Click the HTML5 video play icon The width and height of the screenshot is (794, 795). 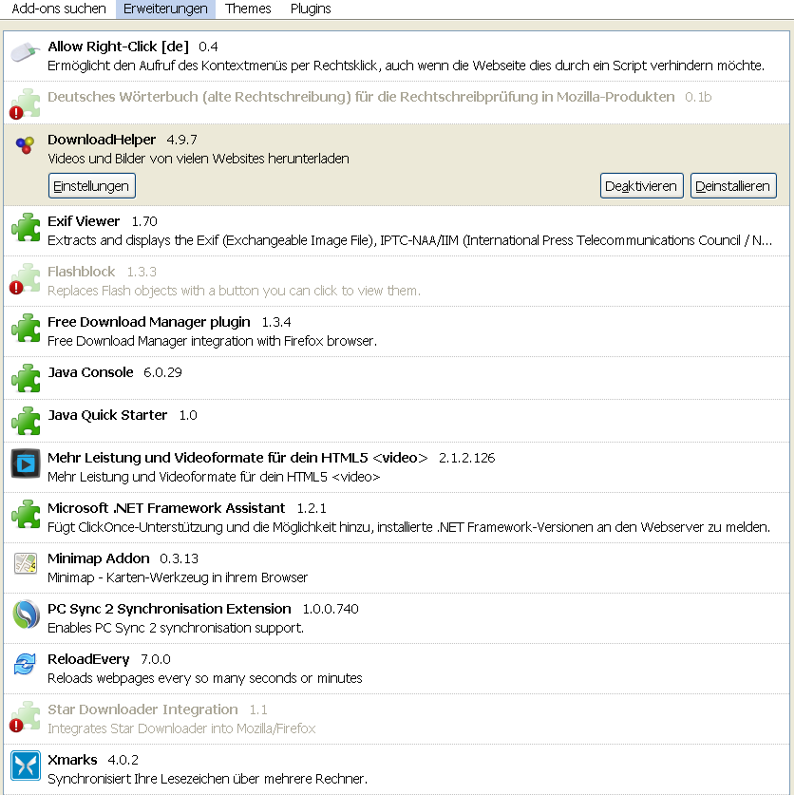pyautogui.click(x=25, y=463)
